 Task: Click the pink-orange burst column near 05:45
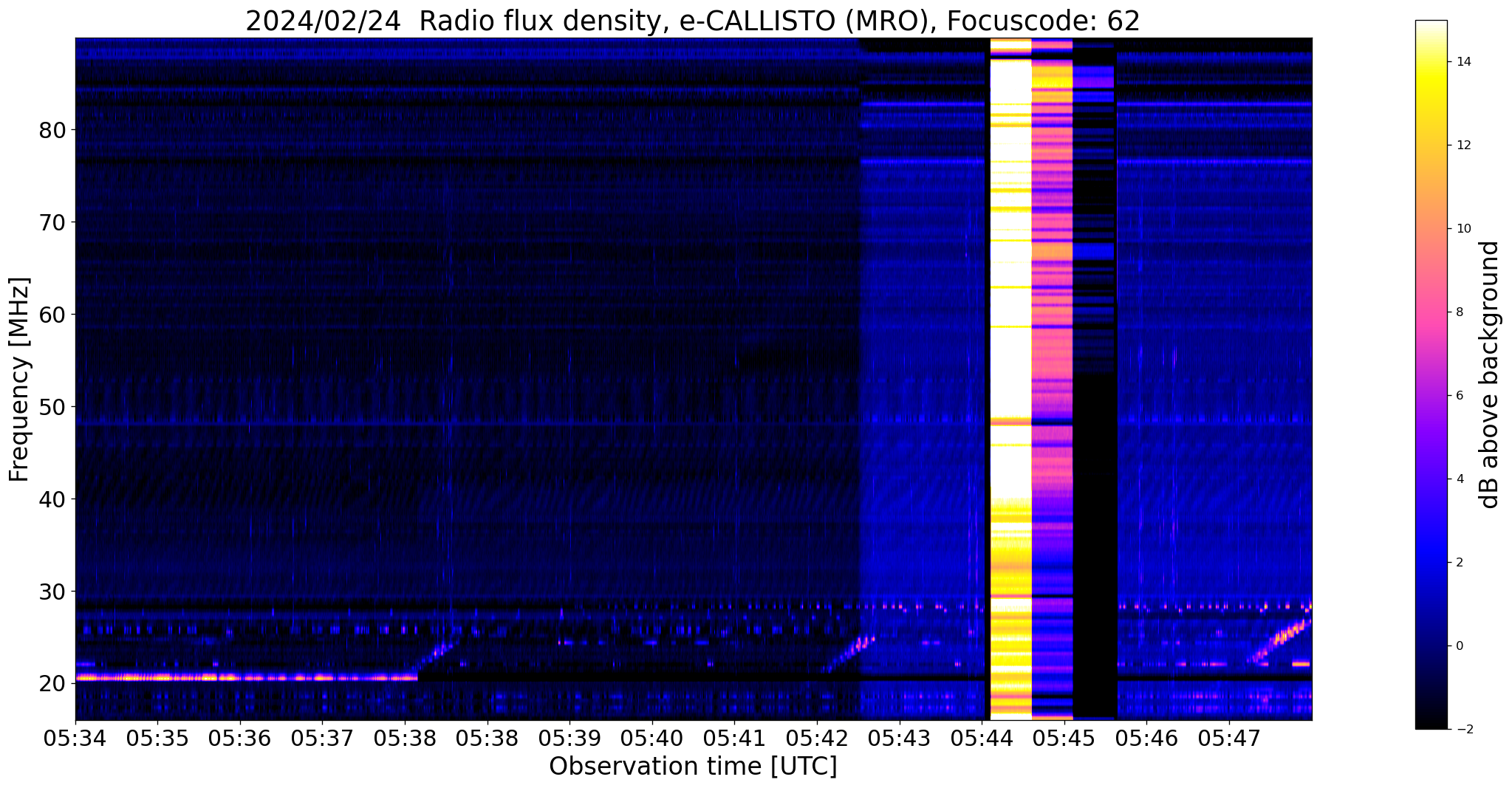click(x=1052, y=379)
